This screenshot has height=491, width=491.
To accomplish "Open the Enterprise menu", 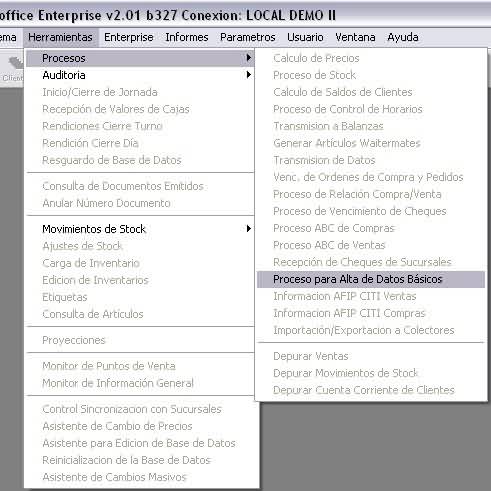I will point(129,37).
